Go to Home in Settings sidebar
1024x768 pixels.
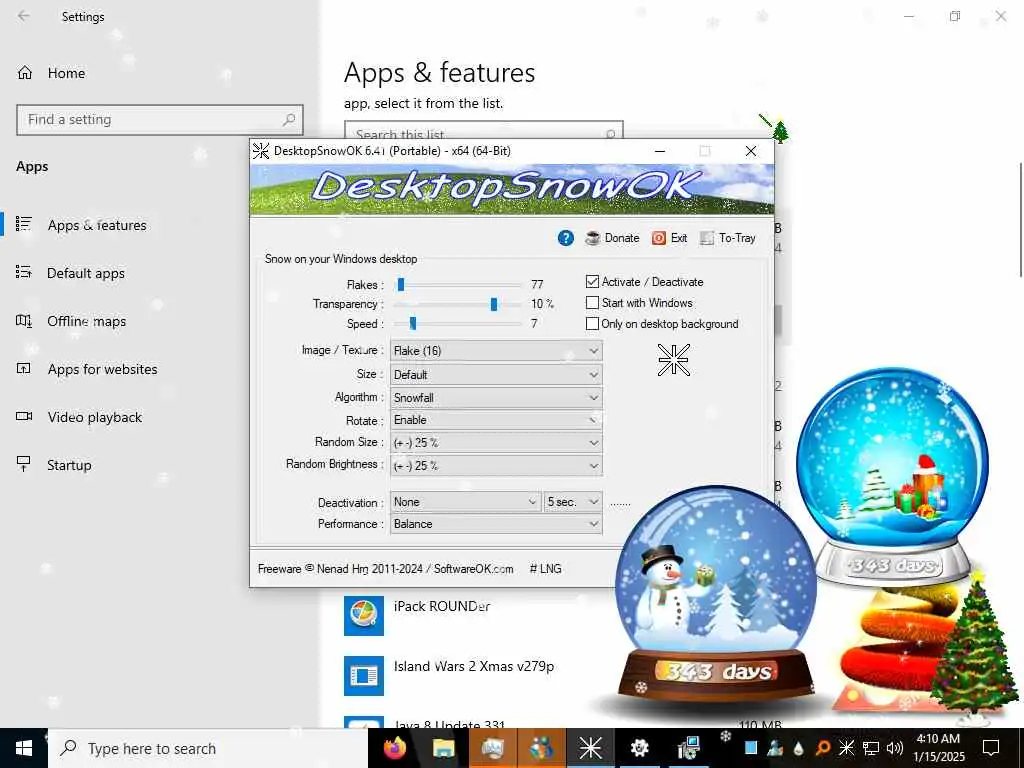[66, 73]
